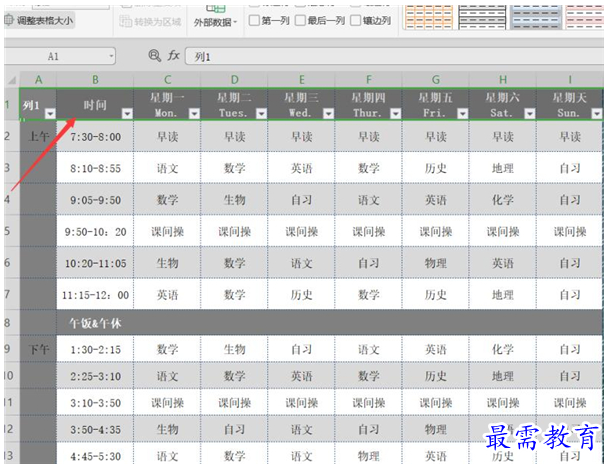
Task: Select the 9:50-10：20 time cell
Action: pos(95,231)
